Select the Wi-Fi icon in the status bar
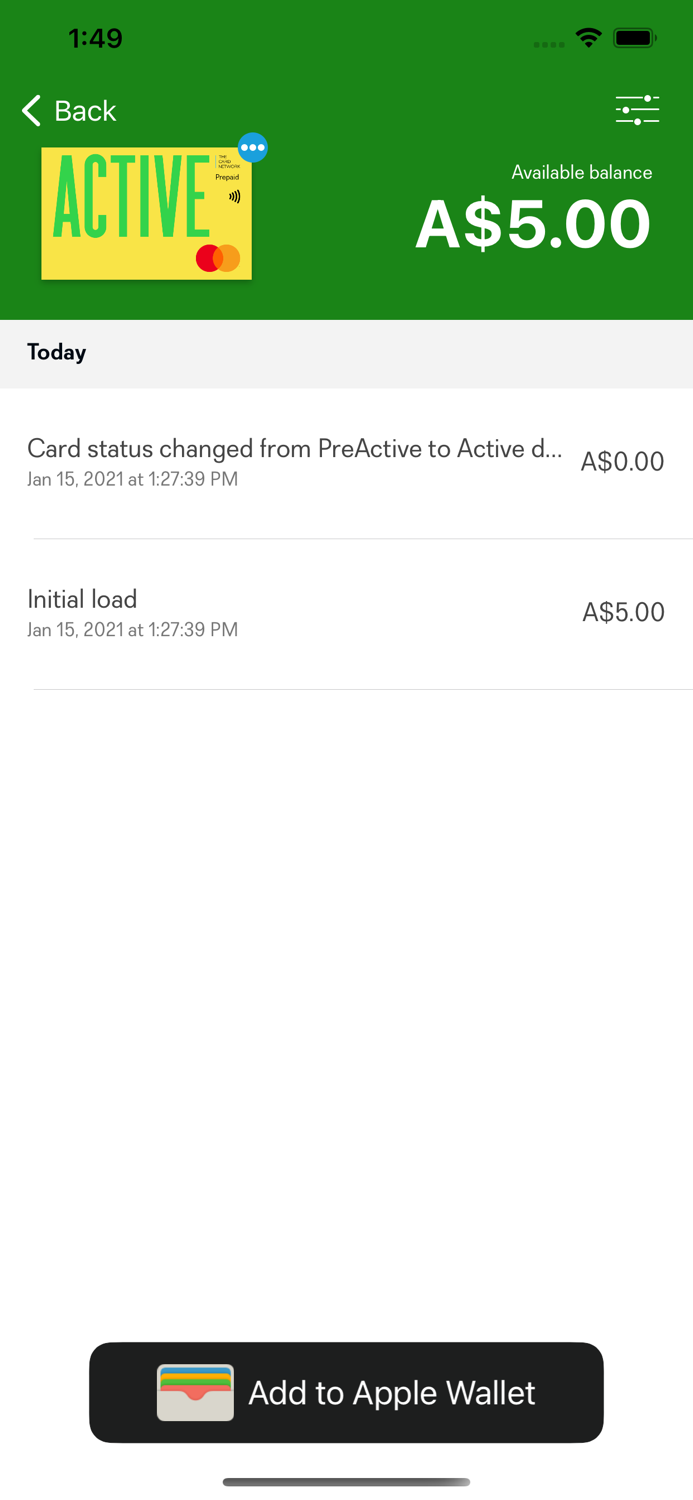693x1500 pixels. pos(588,37)
